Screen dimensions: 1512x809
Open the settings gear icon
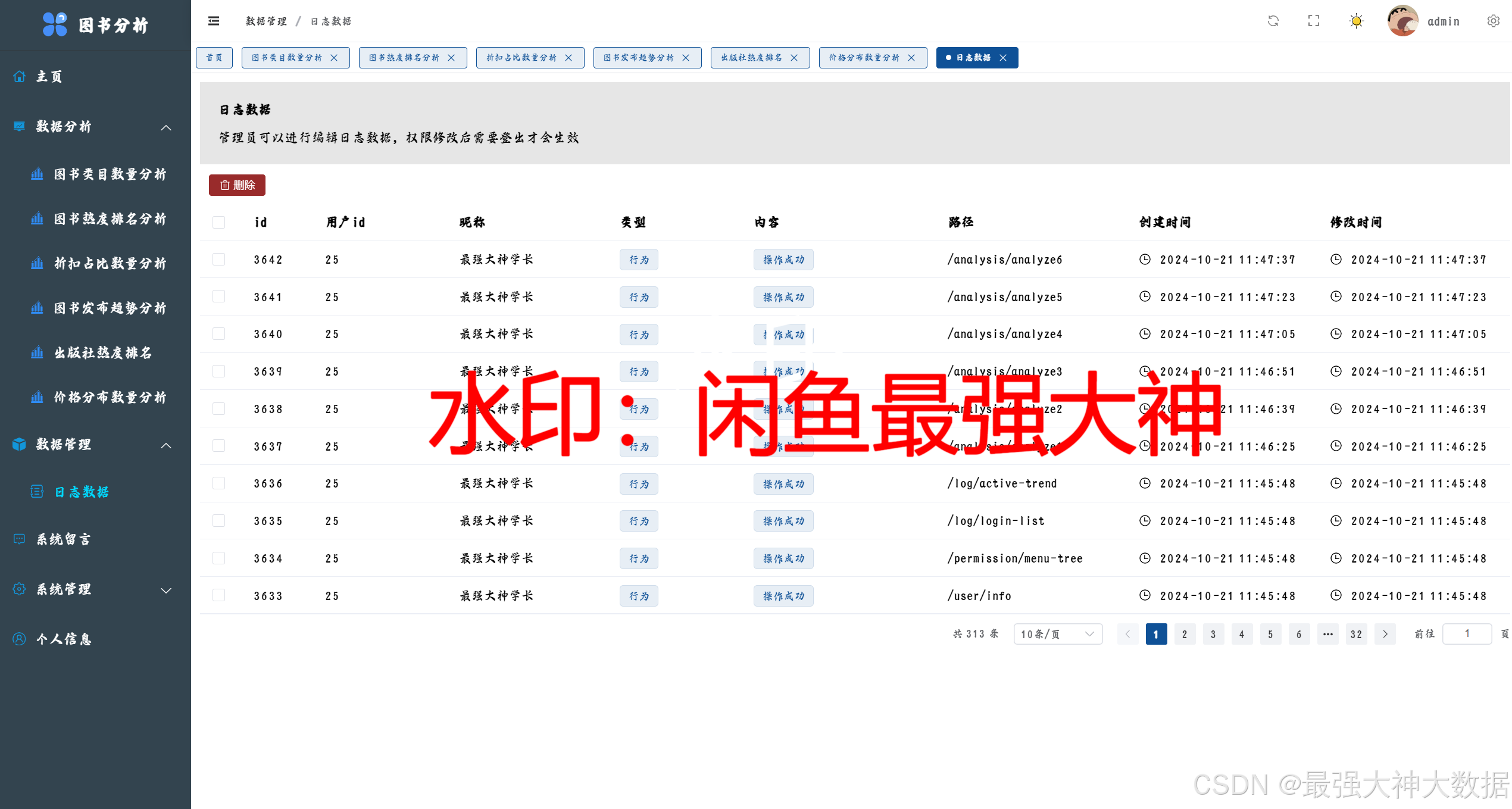click(x=1493, y=21)
